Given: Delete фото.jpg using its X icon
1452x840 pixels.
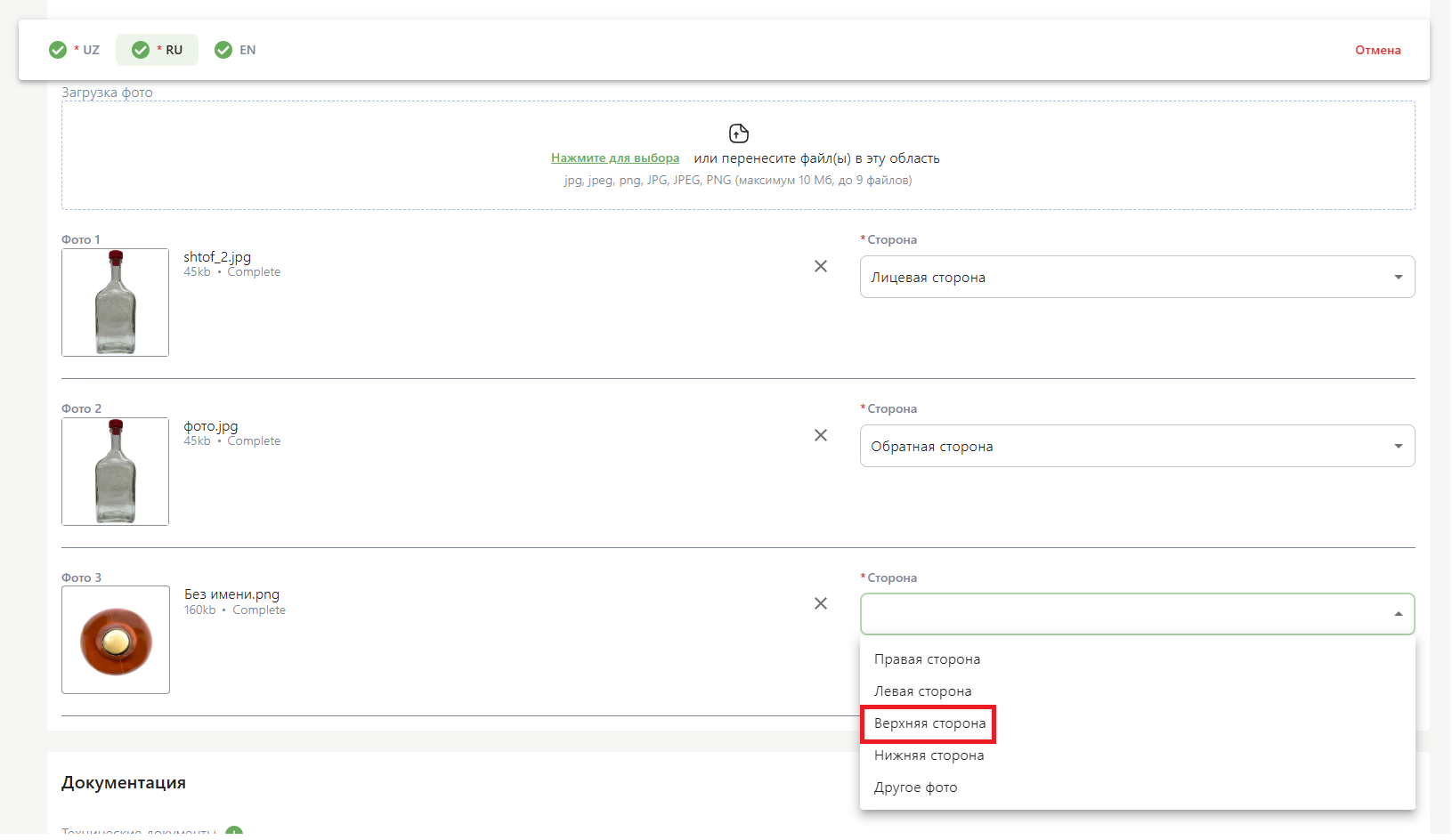Looking at the screenshot, I should click(820, 435).
